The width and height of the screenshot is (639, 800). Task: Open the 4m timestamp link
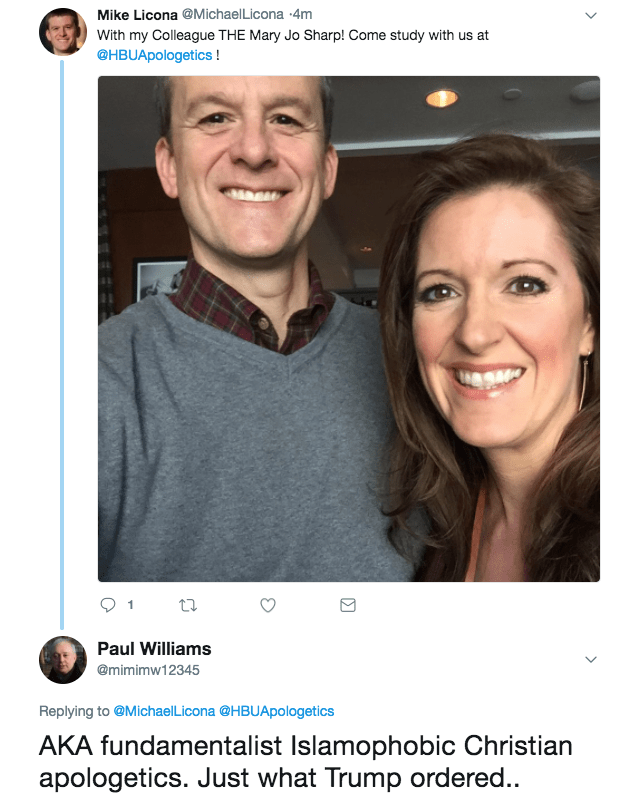(300, 15)
